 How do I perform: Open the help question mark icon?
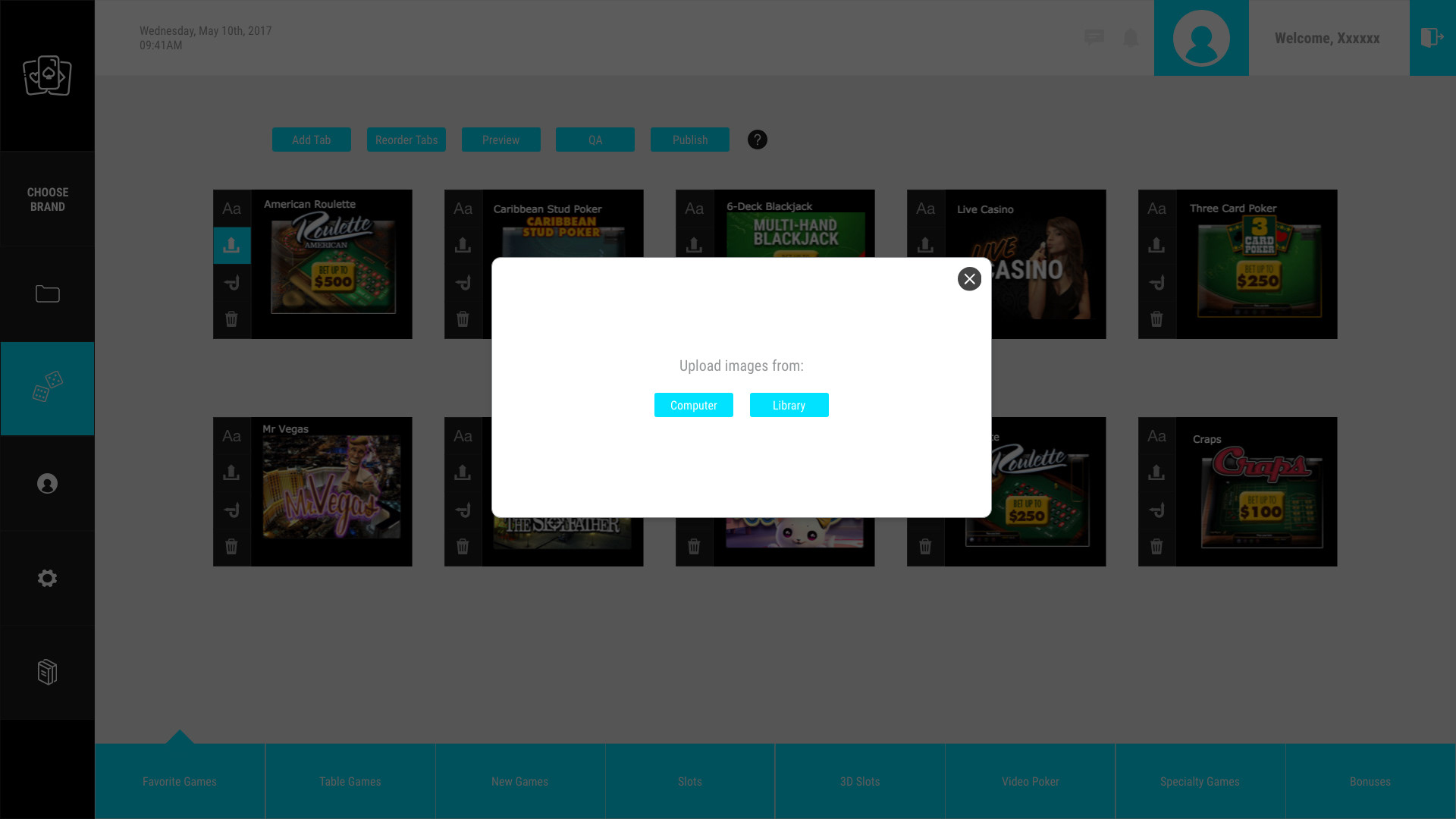point(758,140)
